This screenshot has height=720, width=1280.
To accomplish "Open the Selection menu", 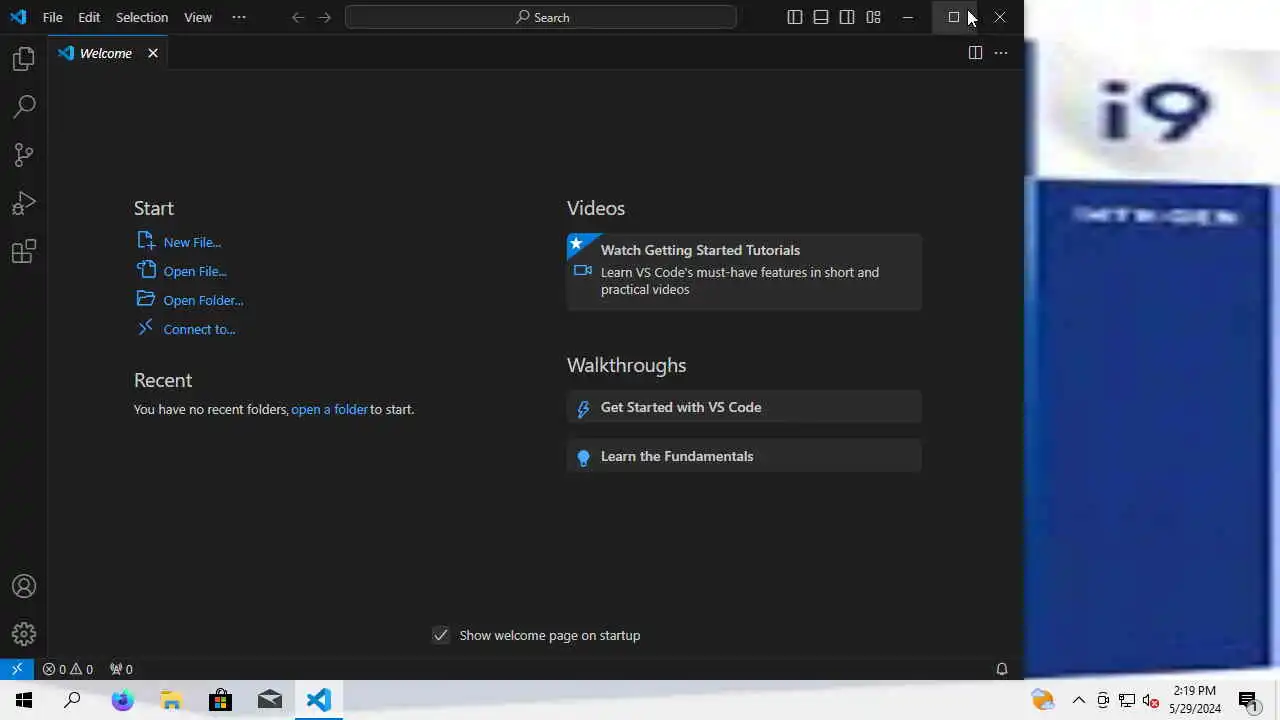I will 142,17.
